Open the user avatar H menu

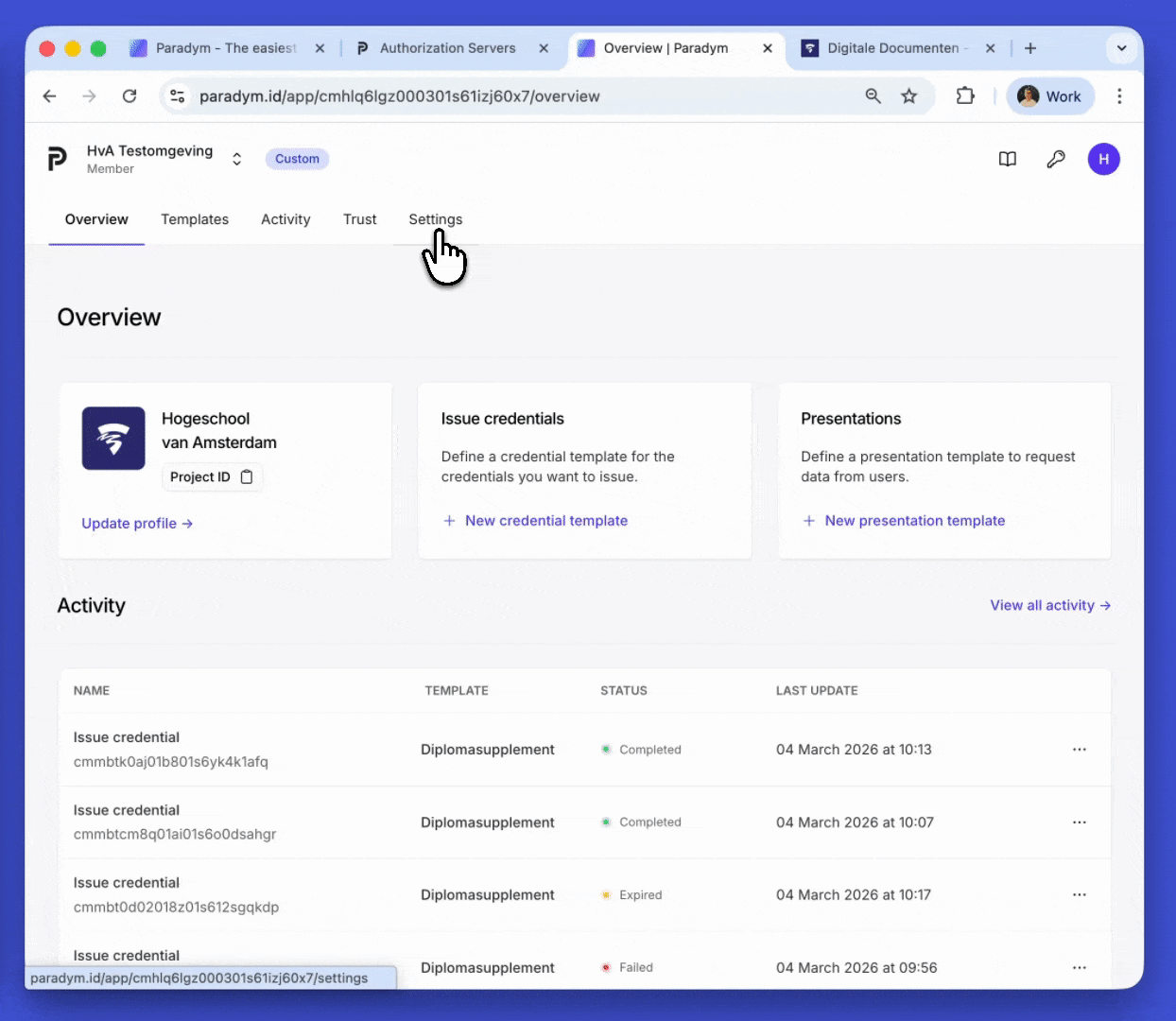[1103, 159]
